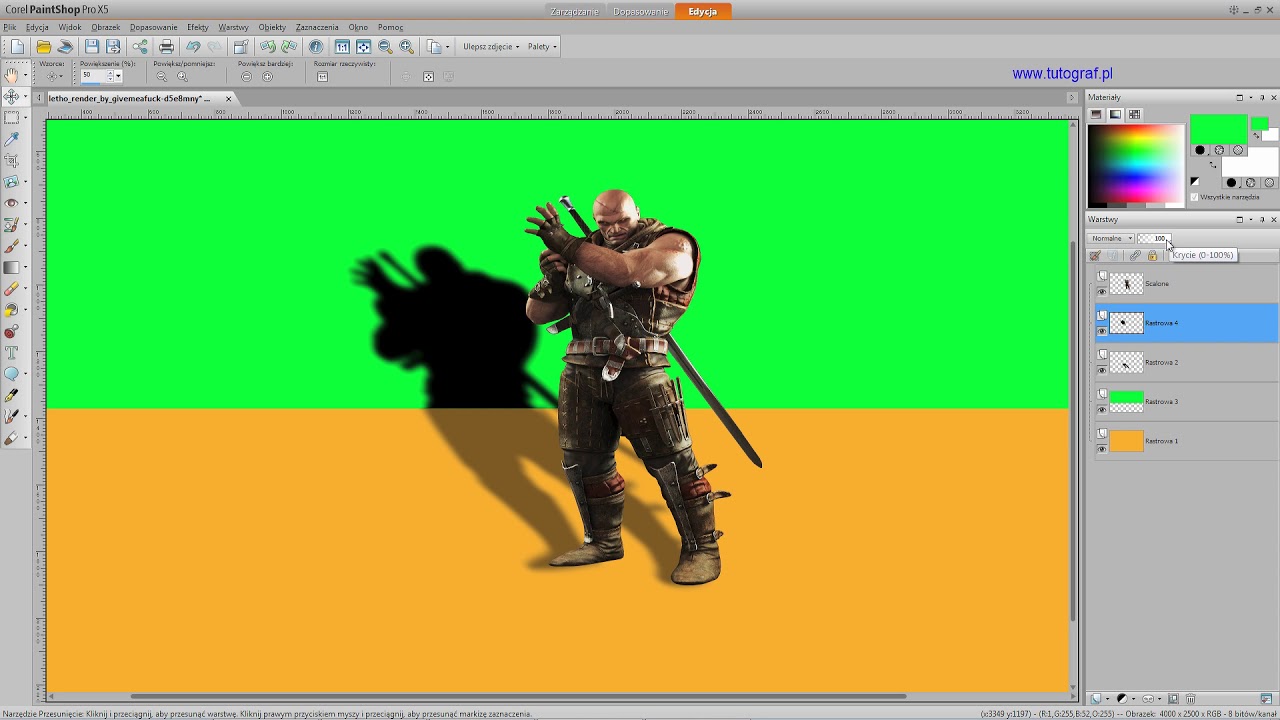Click the large green foreground swatch
The width and height of the screenshot is (1280, 720).
(1218, 129)
